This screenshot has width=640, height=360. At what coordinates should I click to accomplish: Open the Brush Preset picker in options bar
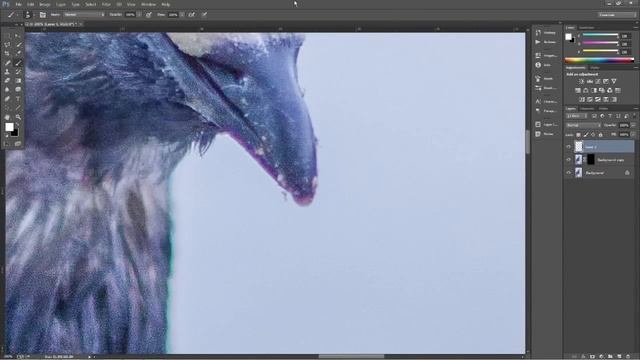[x=29, y=15]
